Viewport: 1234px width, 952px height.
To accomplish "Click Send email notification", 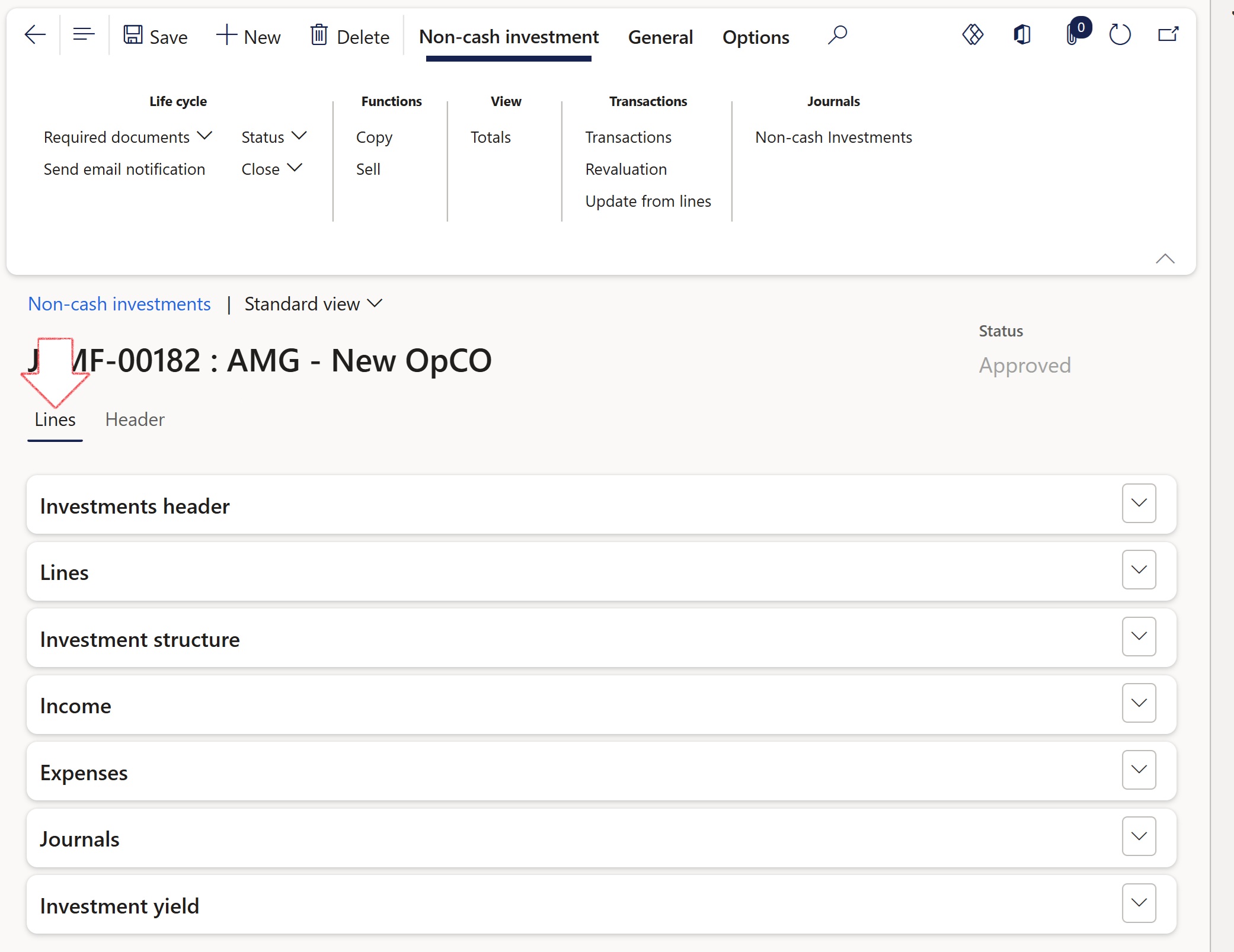I will point(124,169).
